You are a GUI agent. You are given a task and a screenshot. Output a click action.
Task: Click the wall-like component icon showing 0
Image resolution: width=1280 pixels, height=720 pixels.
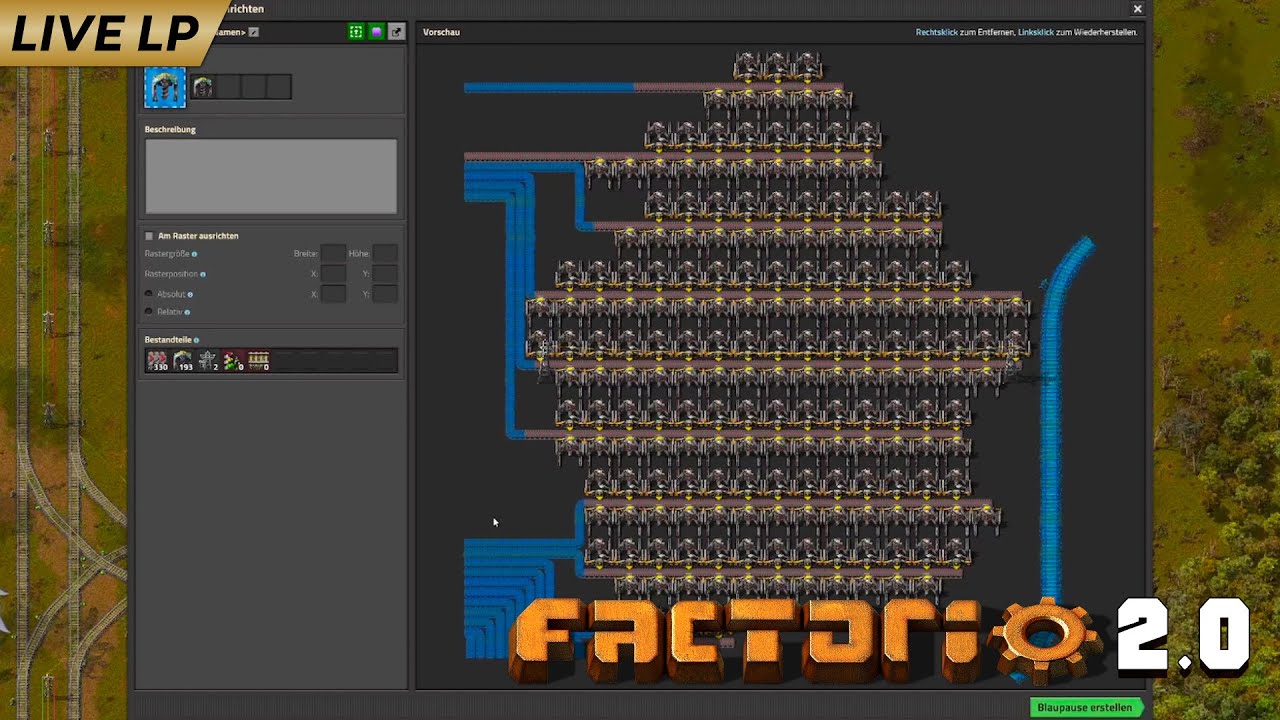coord(258,361)
